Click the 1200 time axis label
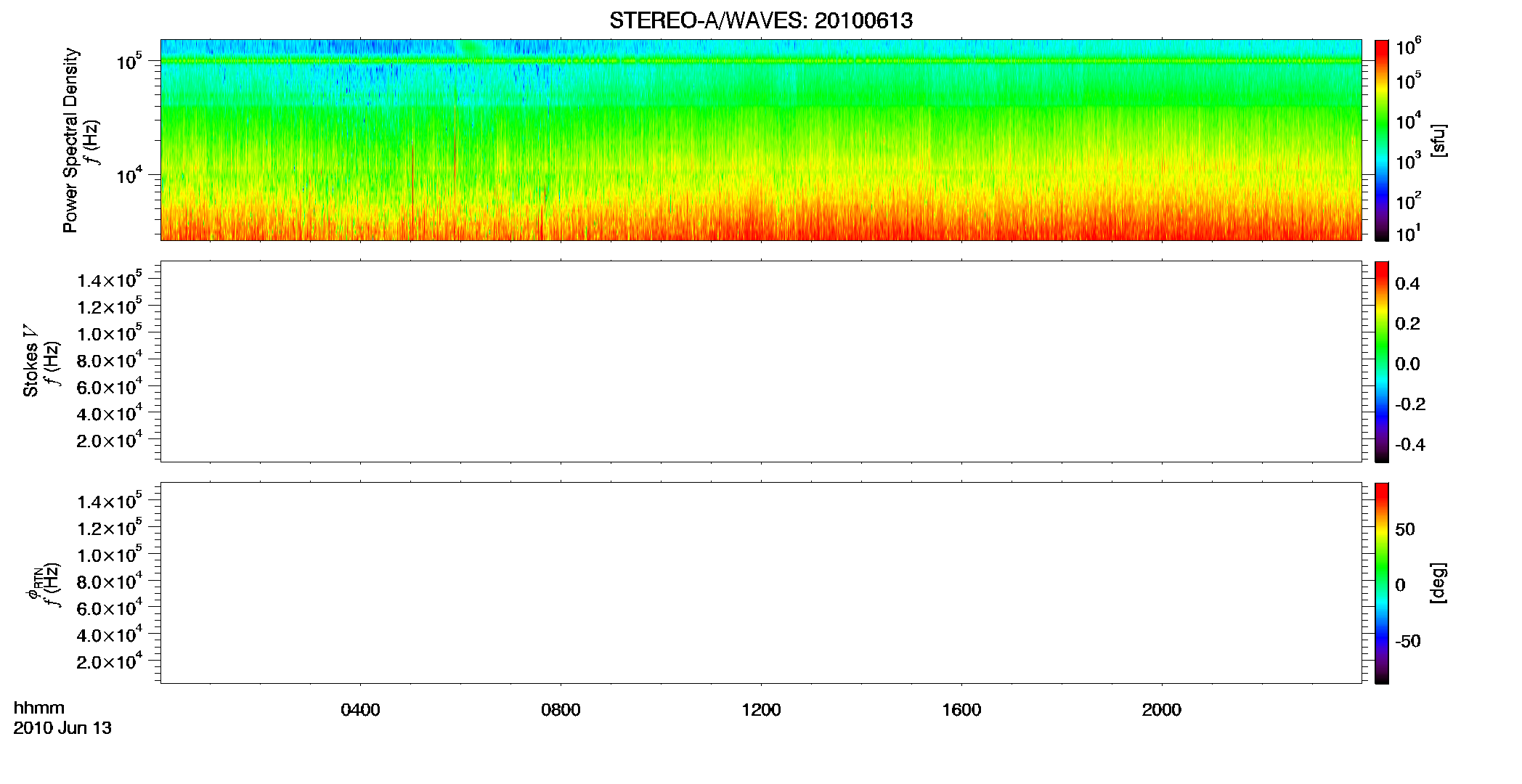 (761, 710)
